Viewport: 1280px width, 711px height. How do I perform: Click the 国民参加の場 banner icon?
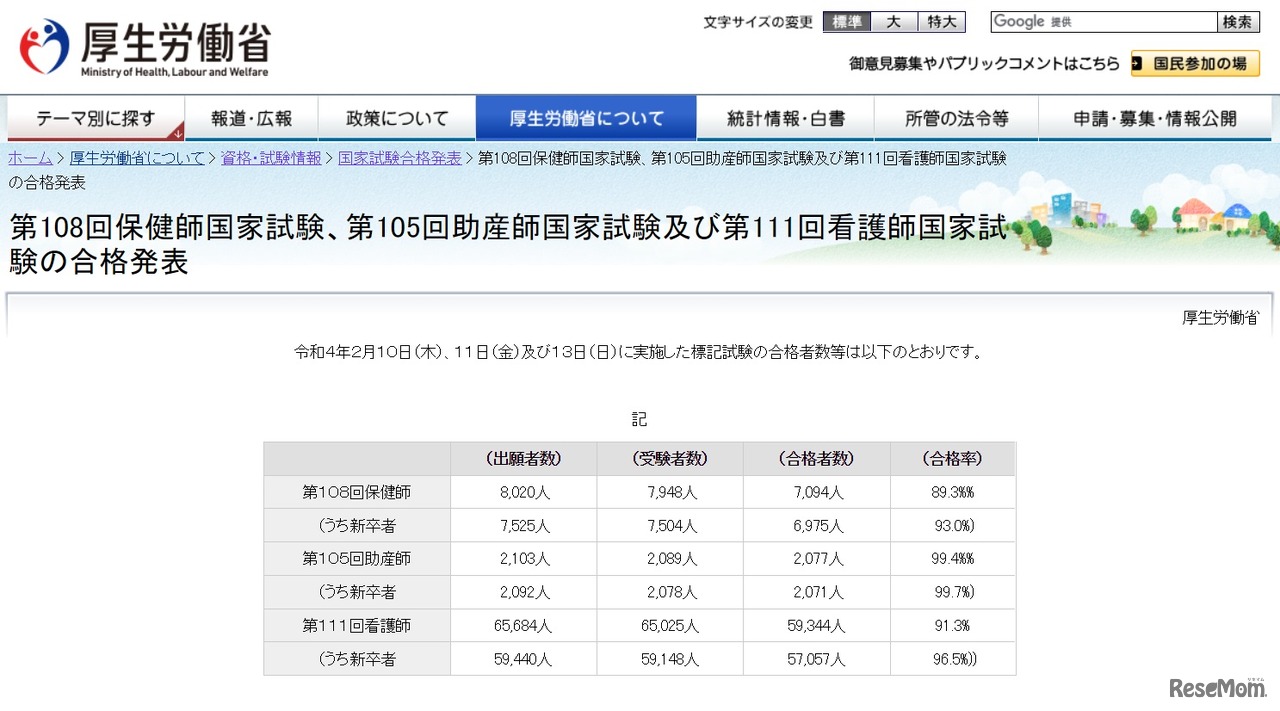[1196, 63]
